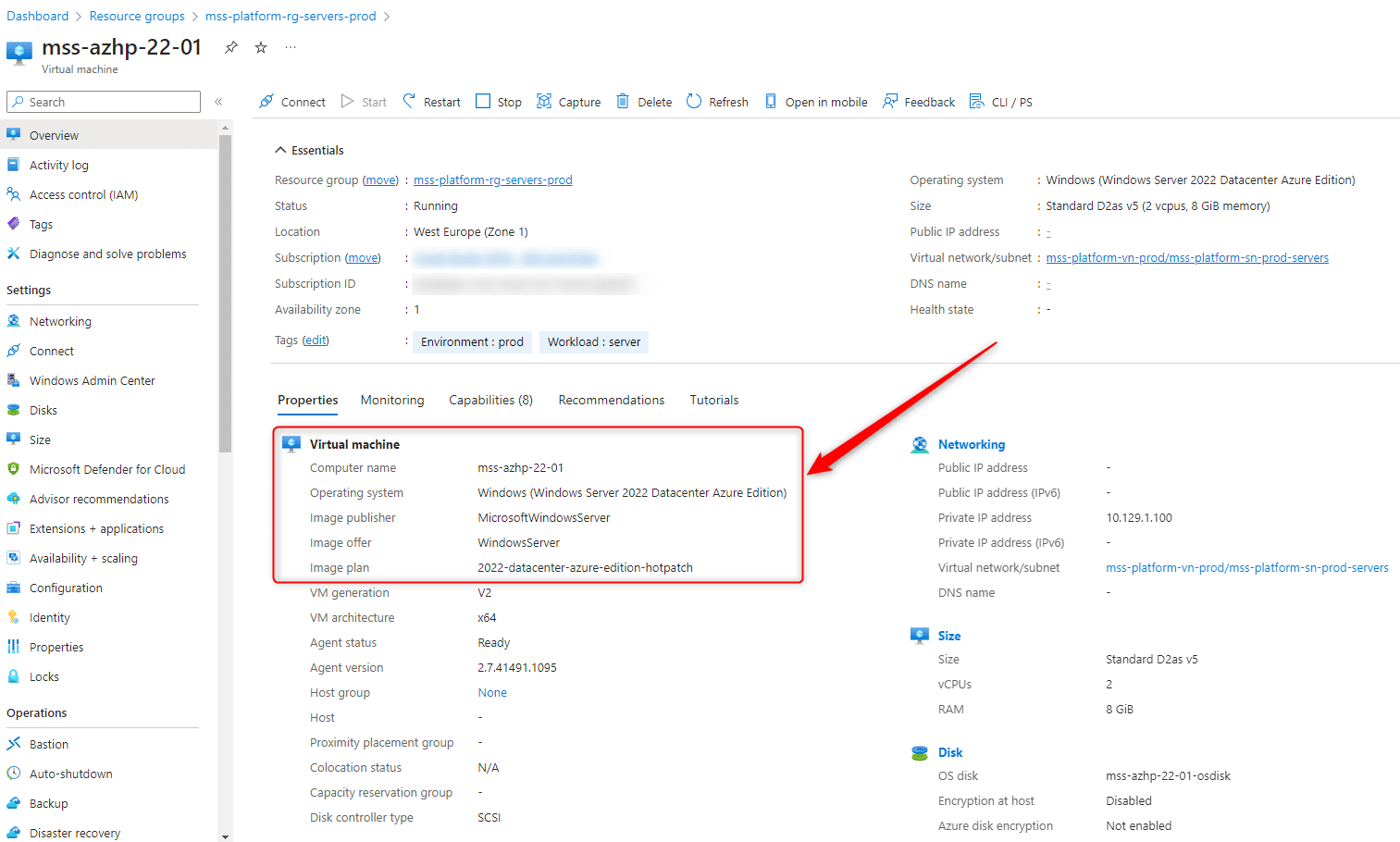Mark the VM as favorite with star
Image resolution: width=1400 pixels, height=842 pixels.
[261, 47]
